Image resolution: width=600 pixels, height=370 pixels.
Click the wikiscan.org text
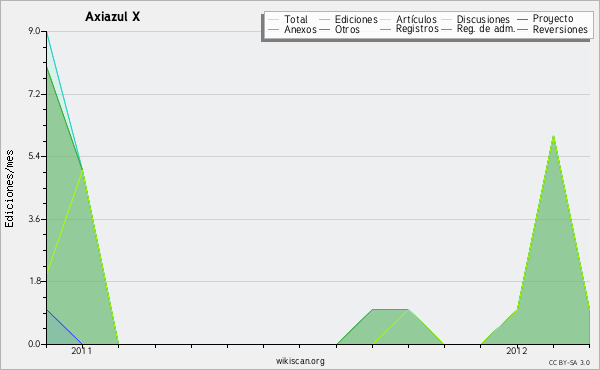pyautogui.click(x=300, y=361)
